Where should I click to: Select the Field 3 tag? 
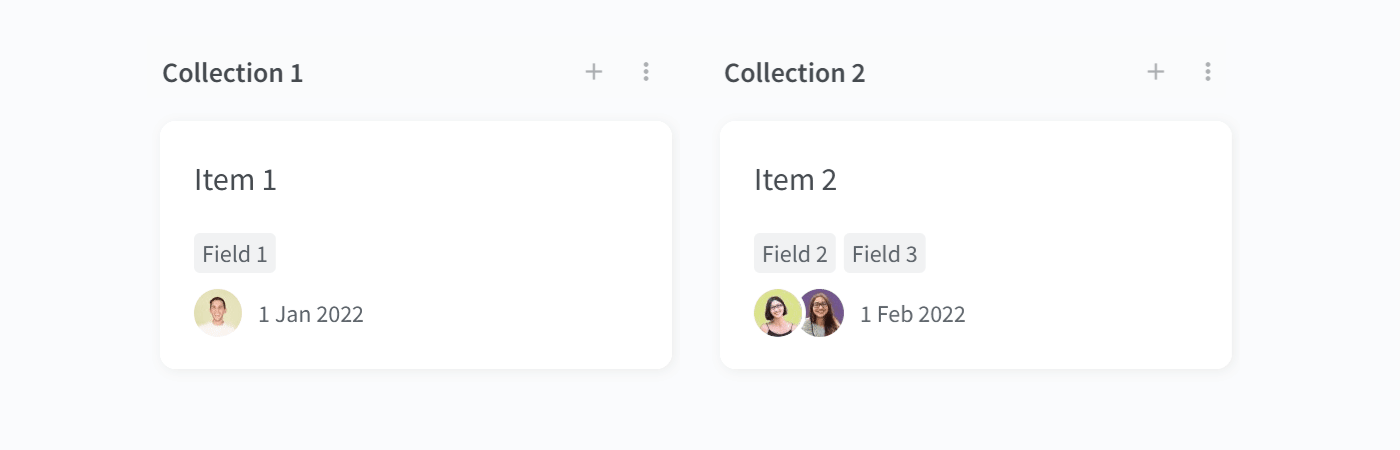coord(885,253)
